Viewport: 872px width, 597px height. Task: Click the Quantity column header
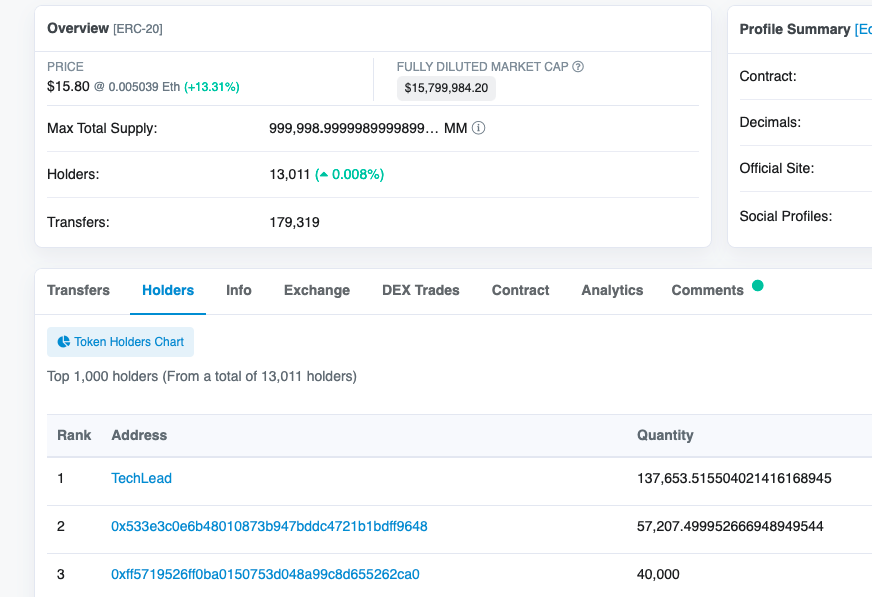tap(665, 435)
